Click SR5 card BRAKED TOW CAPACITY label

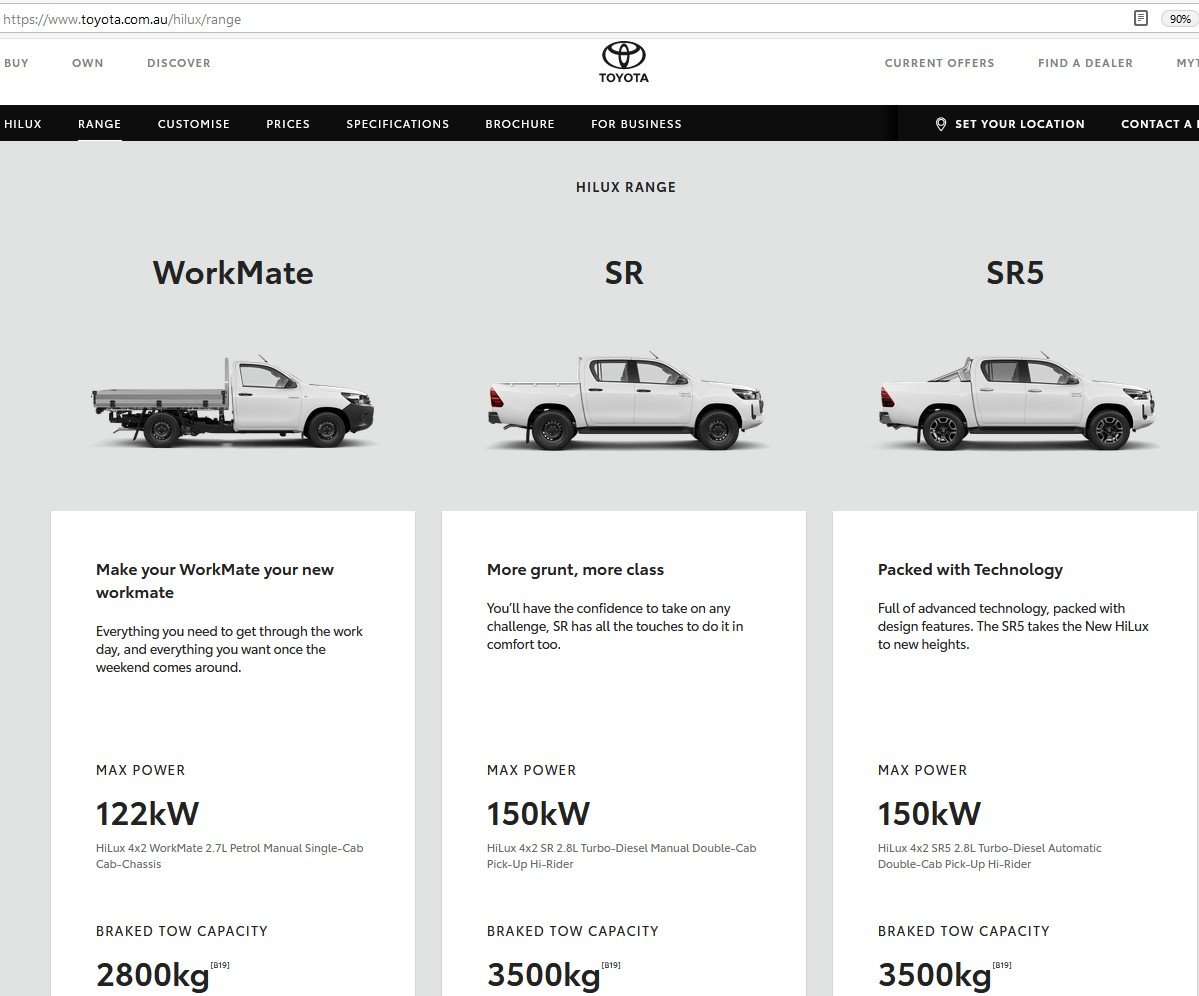coord(963,931)
